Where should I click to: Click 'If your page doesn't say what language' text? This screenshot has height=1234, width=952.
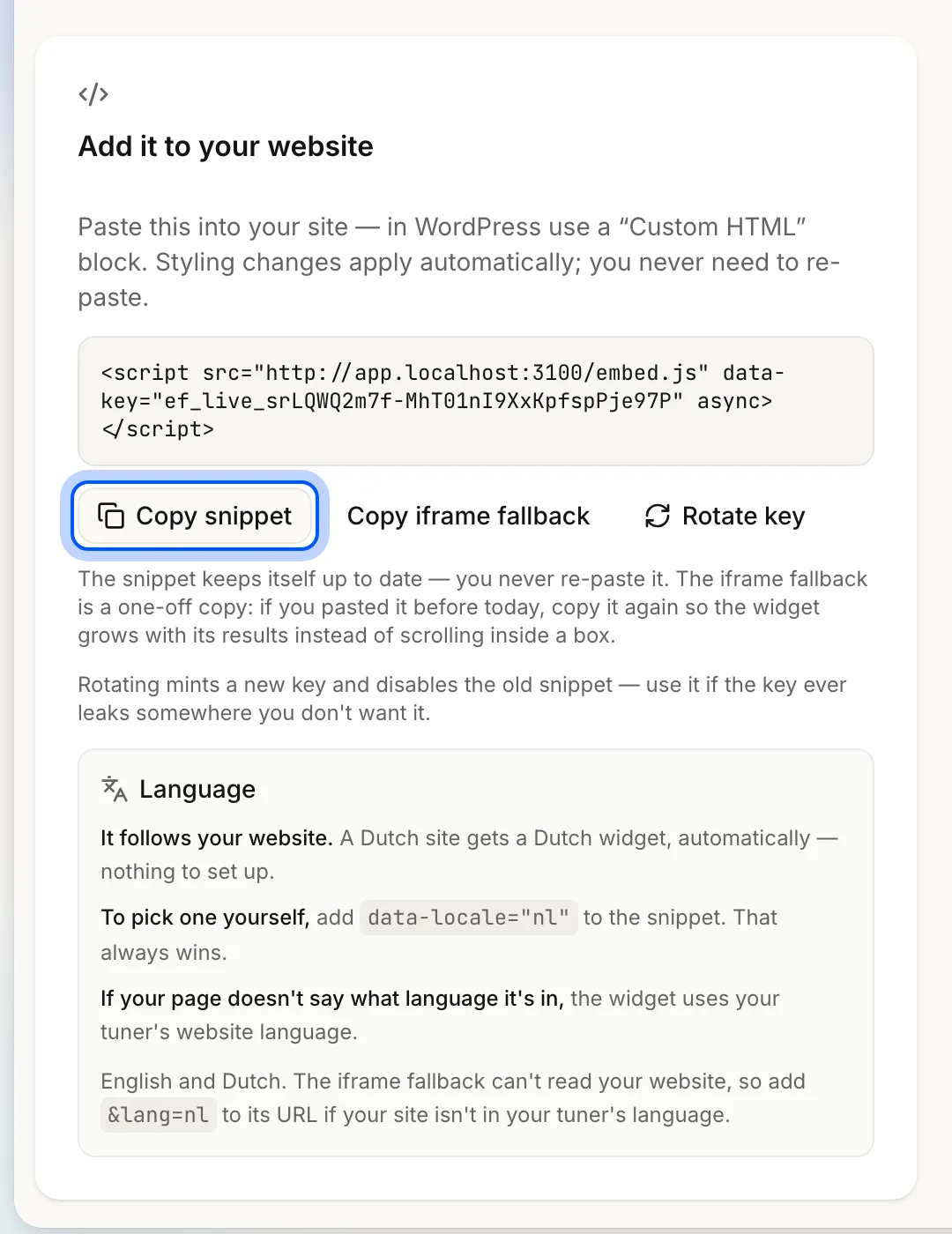332,999
